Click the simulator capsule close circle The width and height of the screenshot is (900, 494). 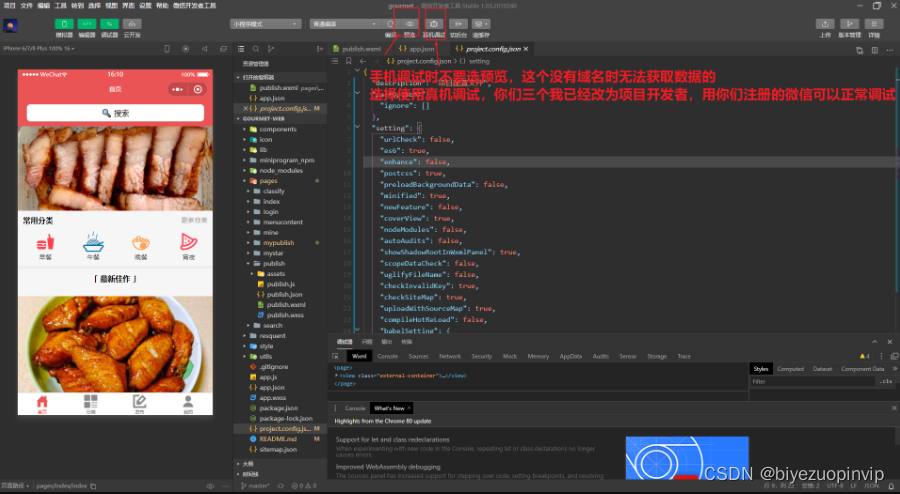[198, 90]
